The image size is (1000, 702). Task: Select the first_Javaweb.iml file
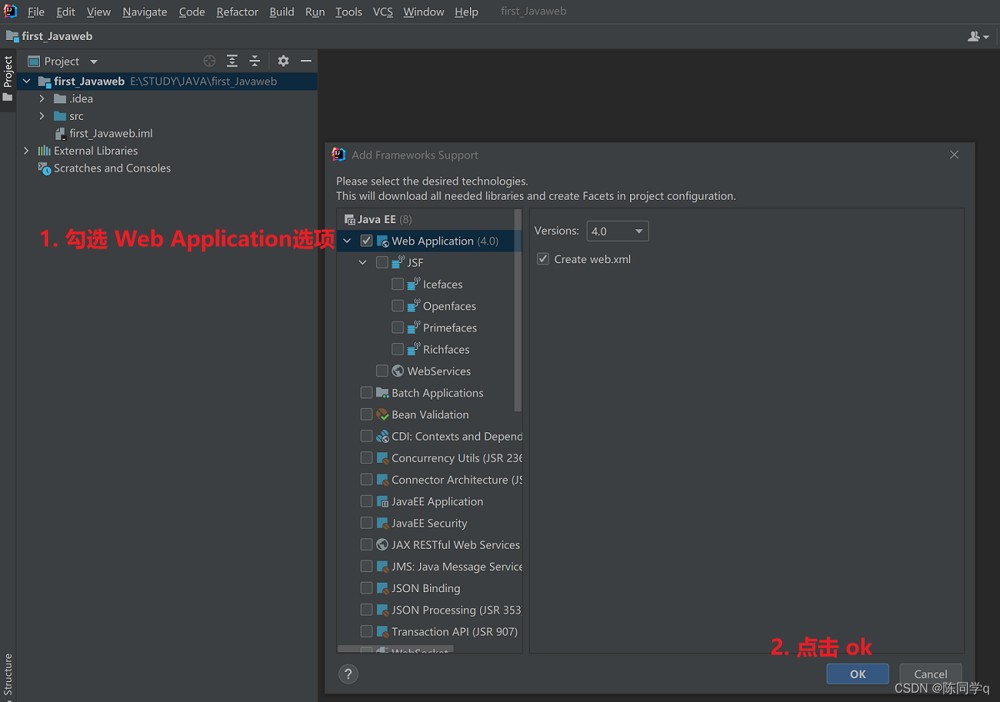pyautogui.click(x=111, y=133)
